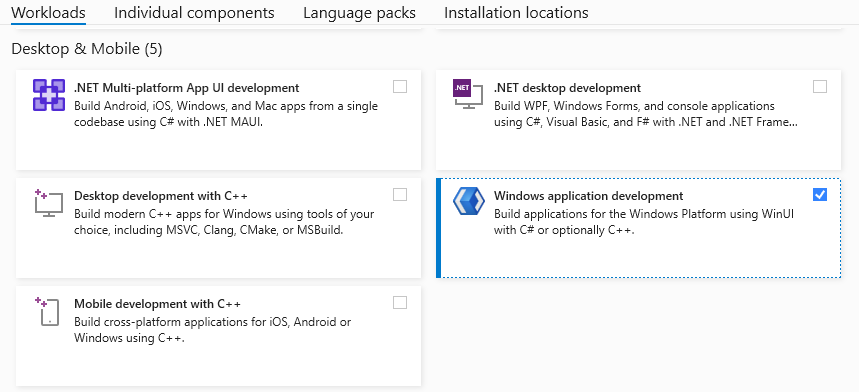Tick Desktop development with C++ checkbox
The height and width of the screenshot is (392, 859).
click(x=400, y=194)
